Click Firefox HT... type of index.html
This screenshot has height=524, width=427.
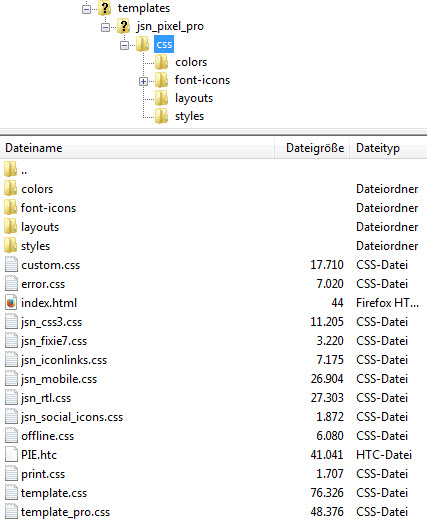pyautogui.click(x=387, y=303)
